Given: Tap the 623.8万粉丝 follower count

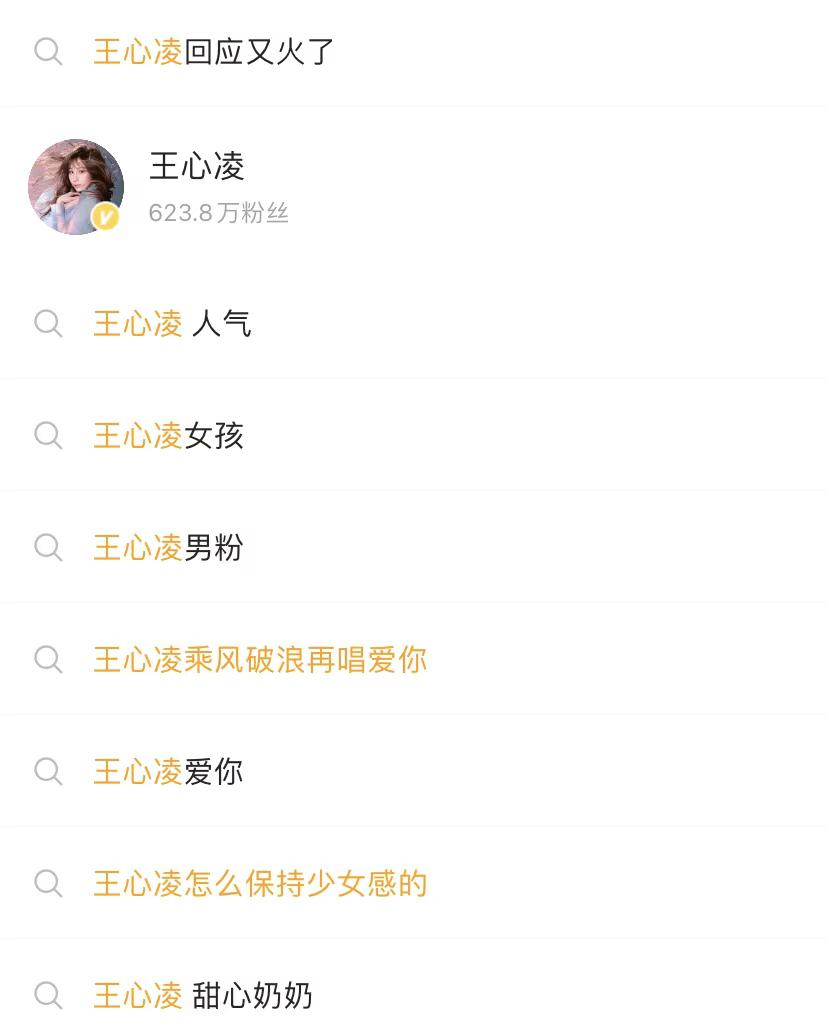Looking at the screenshot, I should pyautogui.click(x=218, y=213).
